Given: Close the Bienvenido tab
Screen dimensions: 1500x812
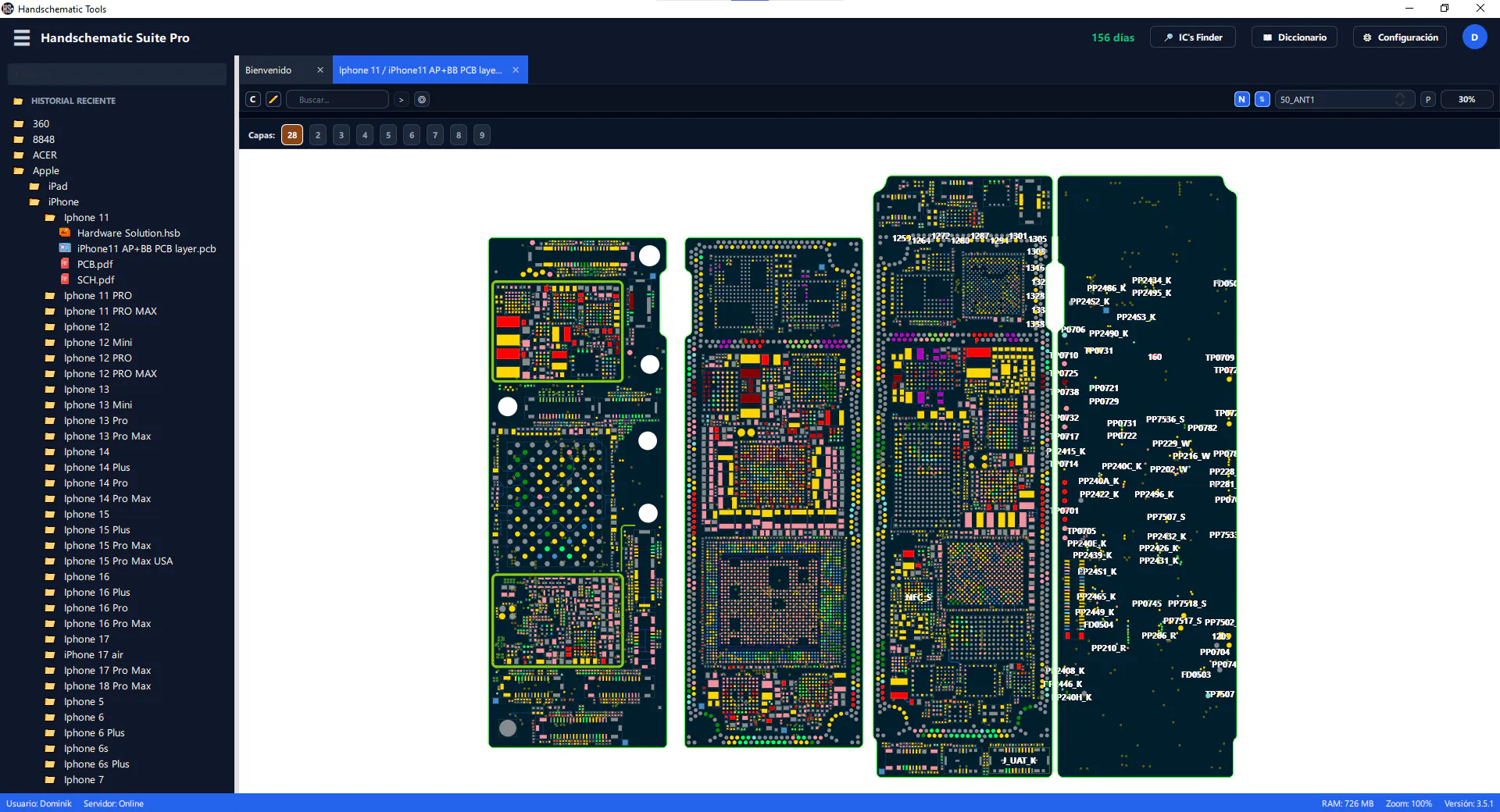Looking at the screenshot, I should tap(320, 69).
